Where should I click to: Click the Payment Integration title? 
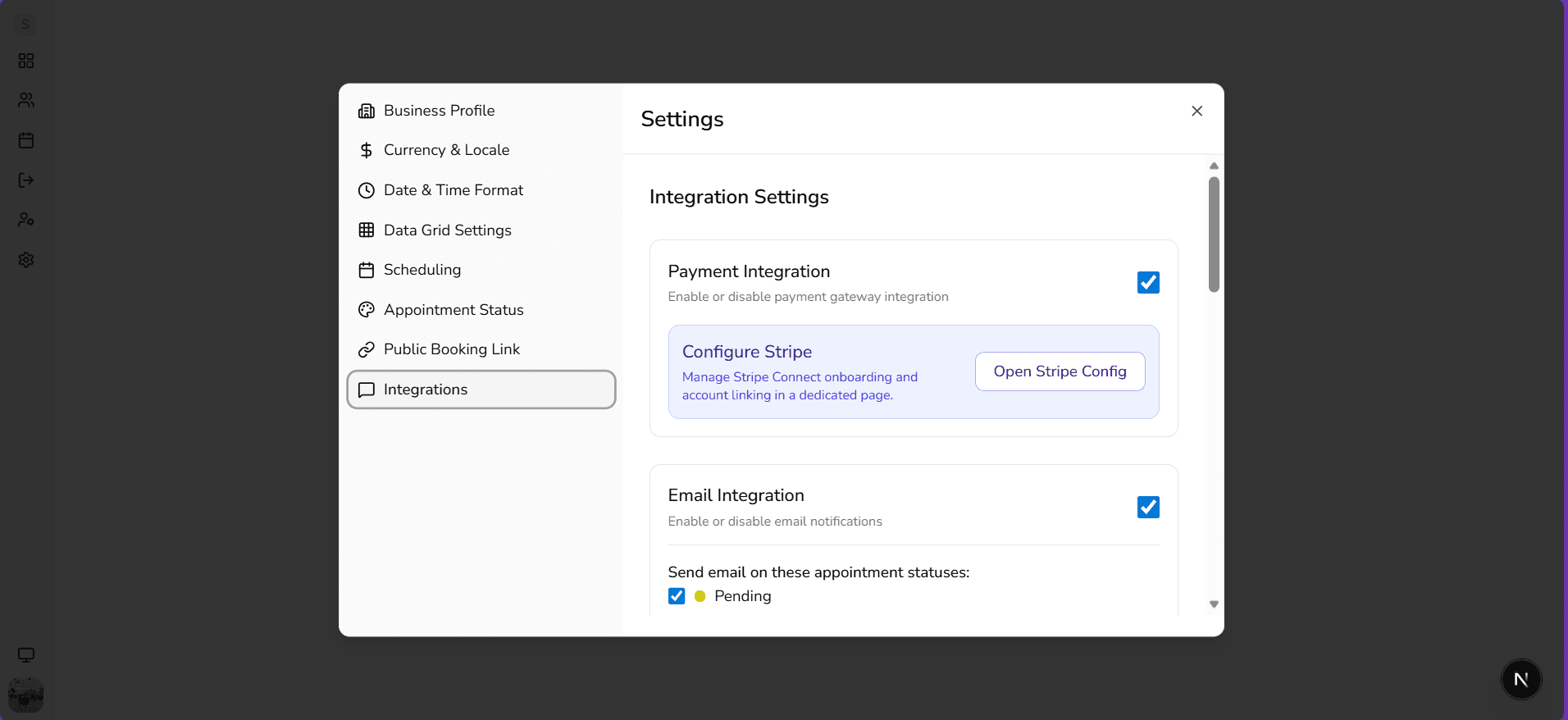(749, 271)
